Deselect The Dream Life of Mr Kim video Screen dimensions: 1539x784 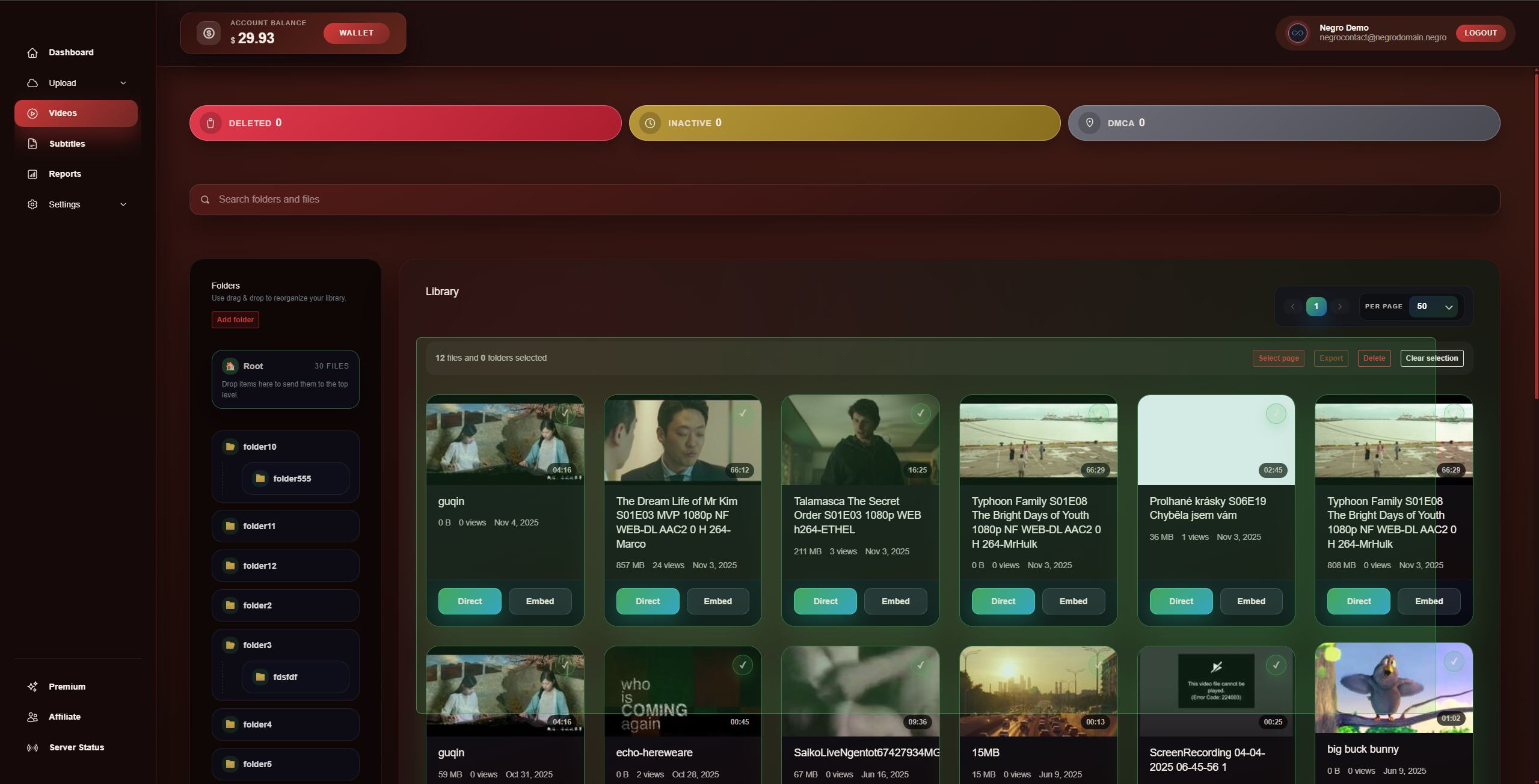(x=743, y=414)
